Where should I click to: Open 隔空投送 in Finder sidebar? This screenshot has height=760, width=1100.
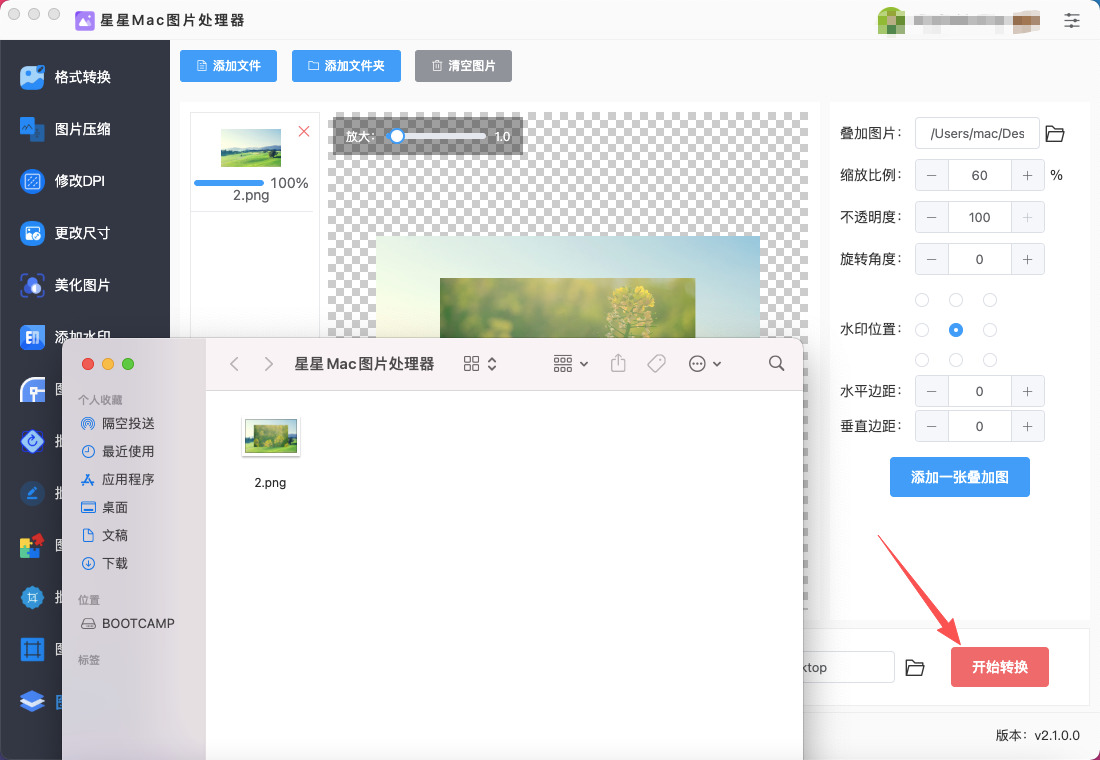click(118, 424)
